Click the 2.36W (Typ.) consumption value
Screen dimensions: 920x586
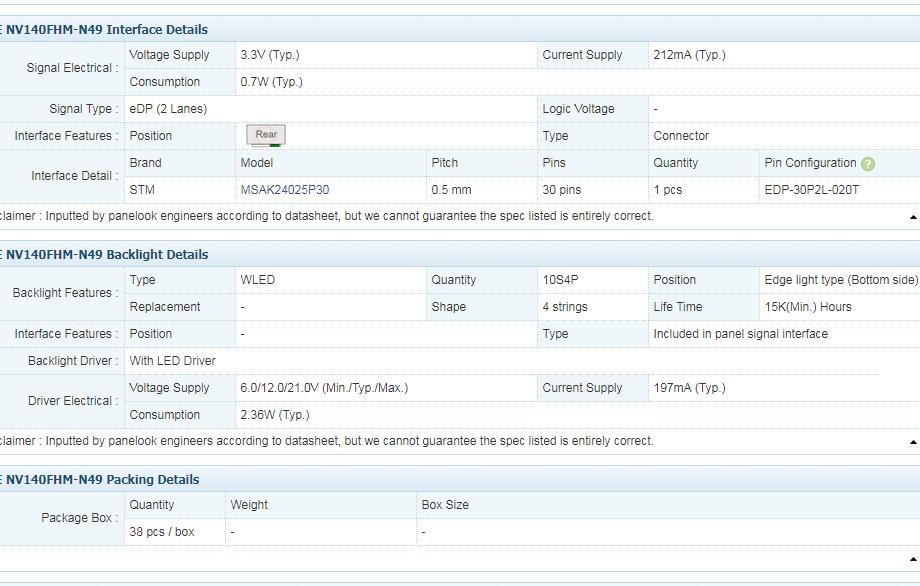point(275,415)
